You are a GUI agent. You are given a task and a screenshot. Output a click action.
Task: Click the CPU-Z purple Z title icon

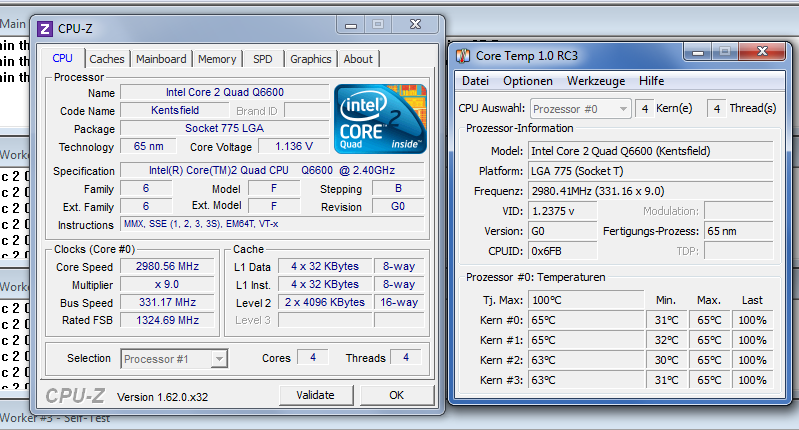tap(45, 29)
